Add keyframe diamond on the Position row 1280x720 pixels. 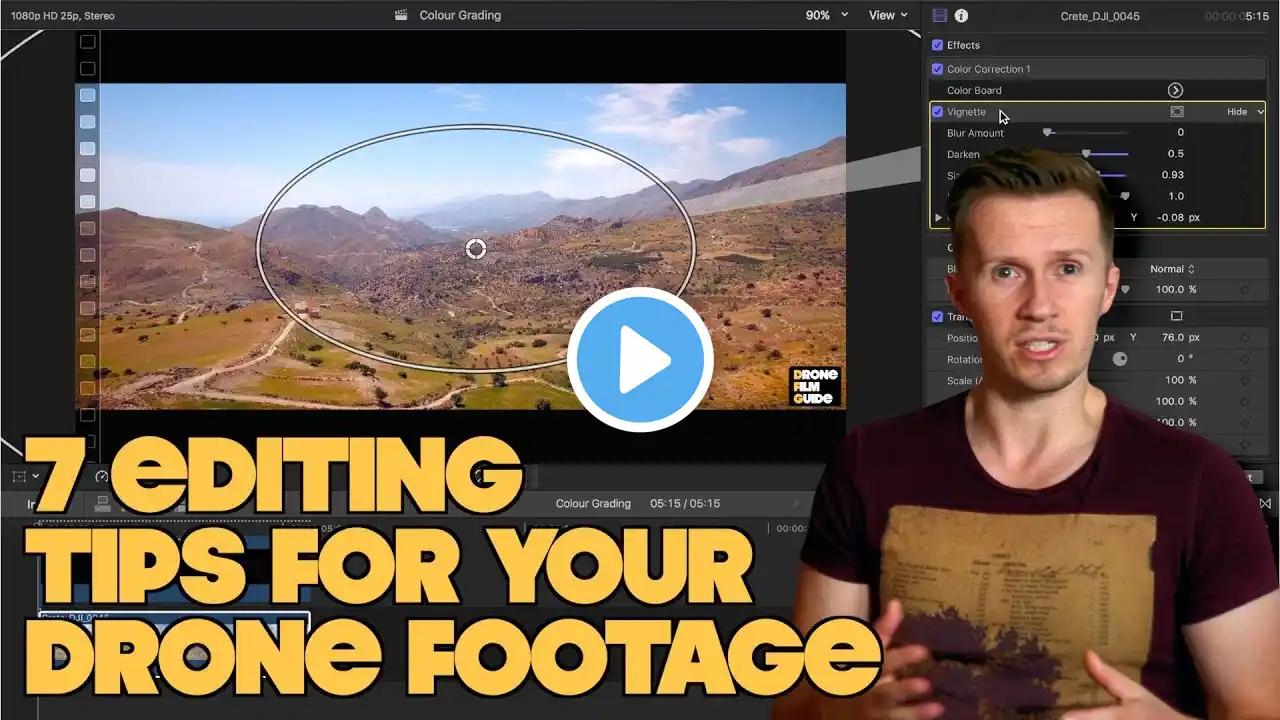coord(1245,338)
